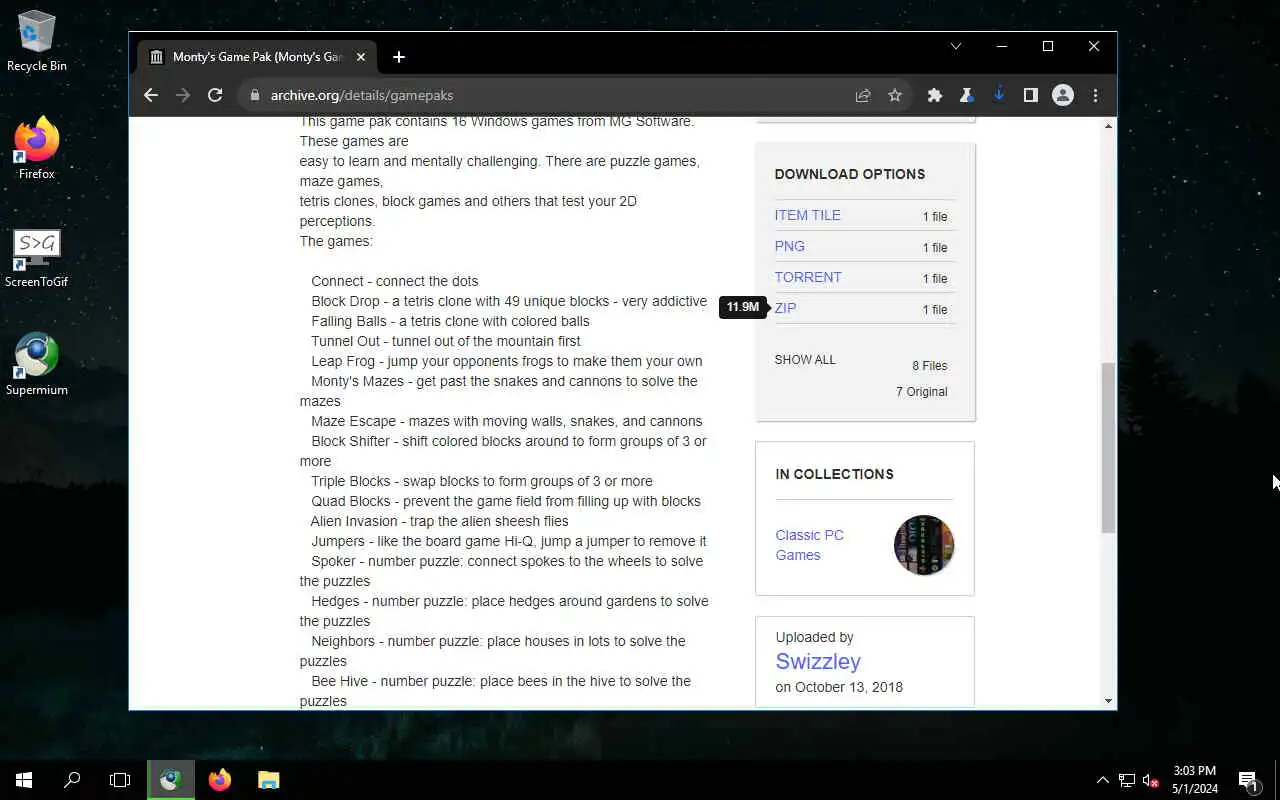Open the network tray icon

(1127, 780)
